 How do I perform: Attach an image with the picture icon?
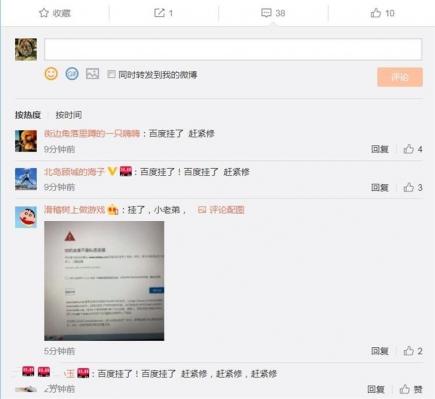pos(92,74)
